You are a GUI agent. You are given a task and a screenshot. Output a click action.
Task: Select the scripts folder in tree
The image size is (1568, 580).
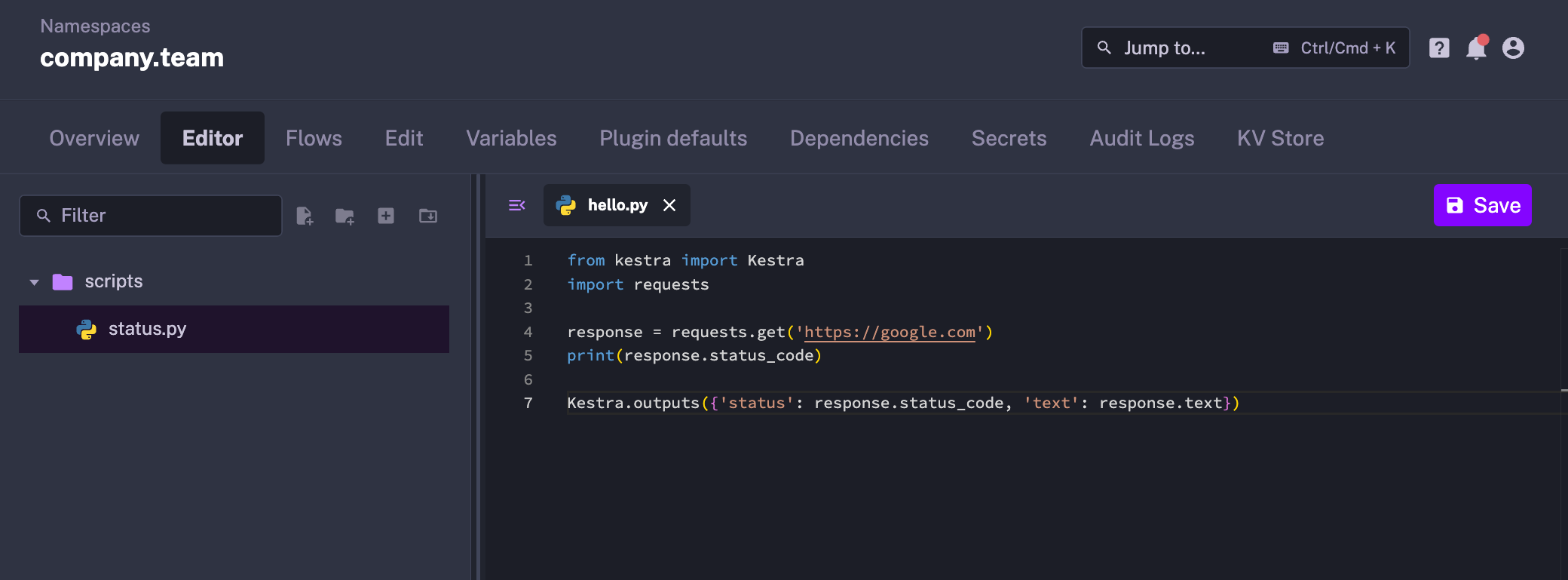(113, 281)
